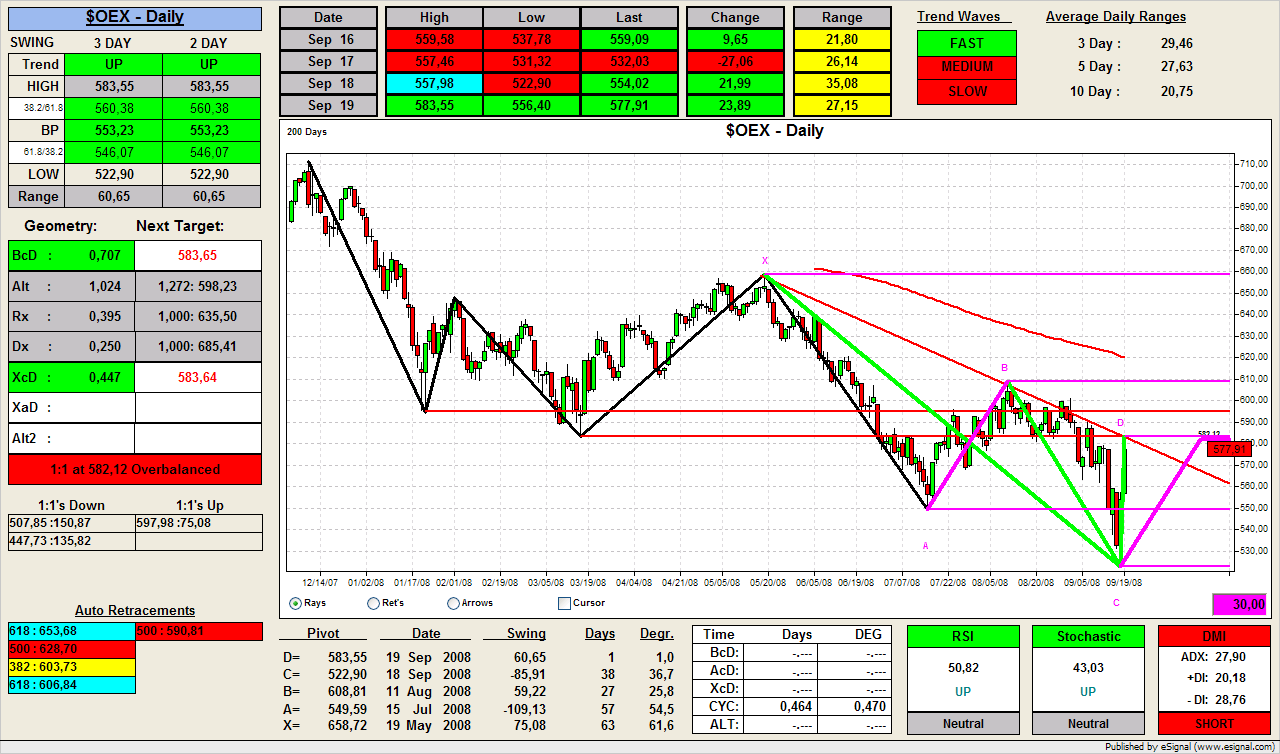The image size is (1280, 754).
Task: Click the green RSI panel header
Action: (x=963, y=636)
